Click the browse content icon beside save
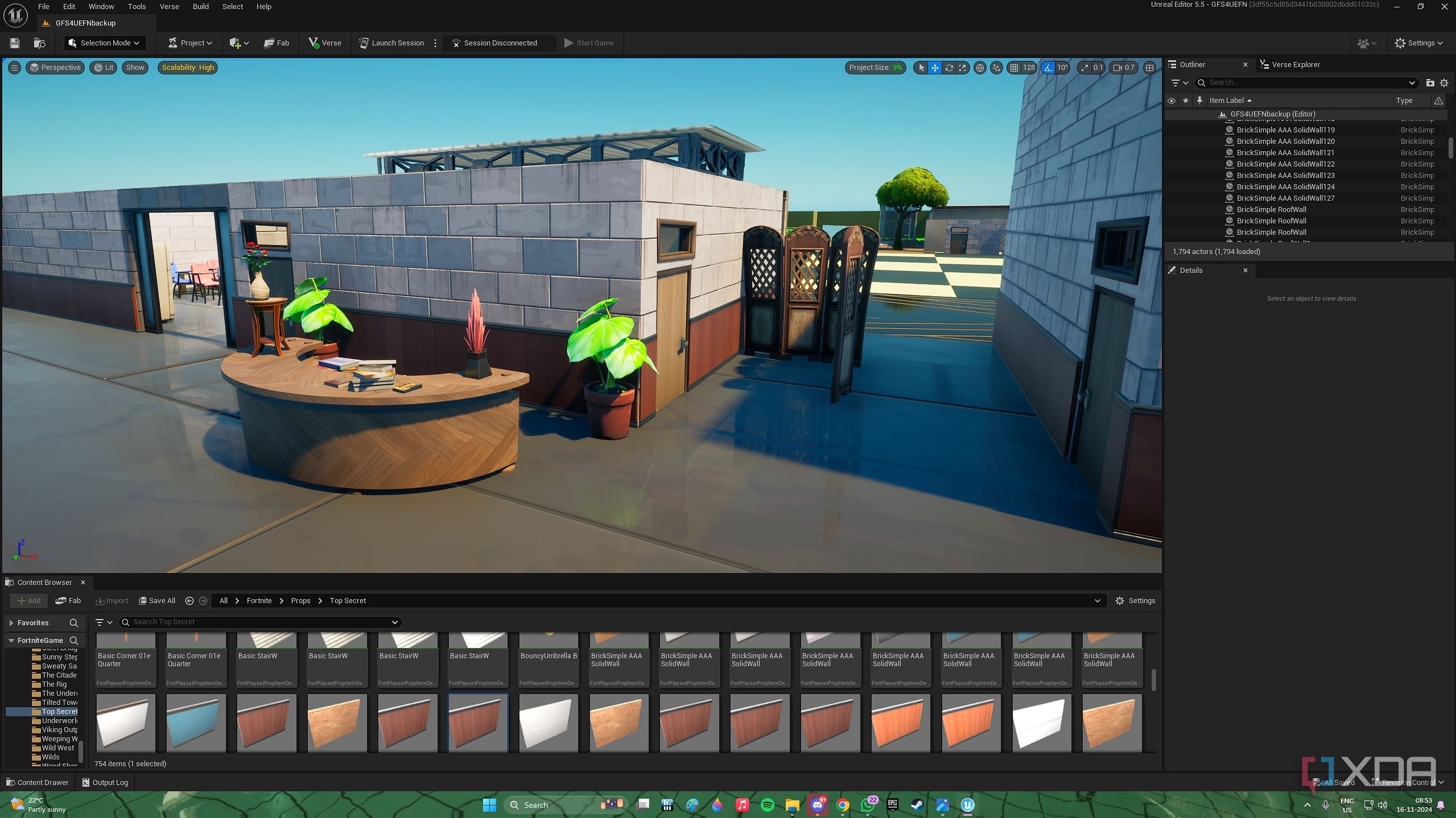The width and height of the screenshot is (1456, 818). (39, 43)
